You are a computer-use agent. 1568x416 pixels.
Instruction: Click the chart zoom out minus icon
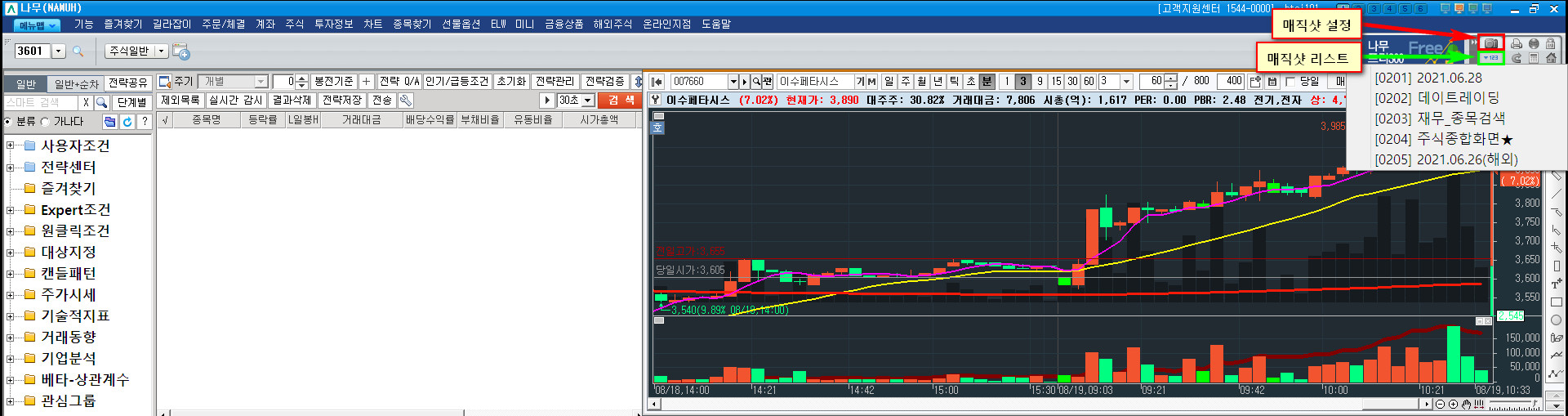tap(1440, 404)
